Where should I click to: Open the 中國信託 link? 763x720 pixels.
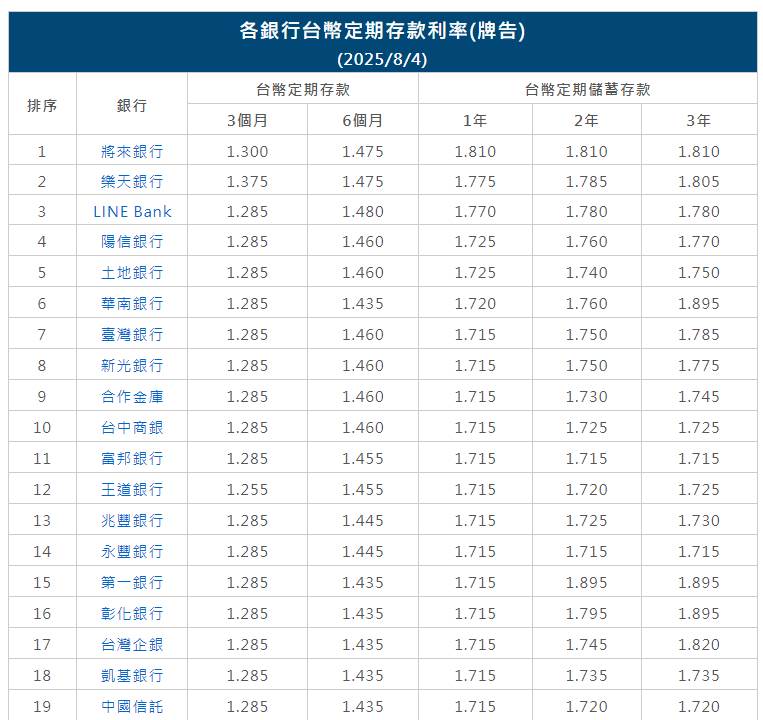pyautogui.click(x=132, y=707)
